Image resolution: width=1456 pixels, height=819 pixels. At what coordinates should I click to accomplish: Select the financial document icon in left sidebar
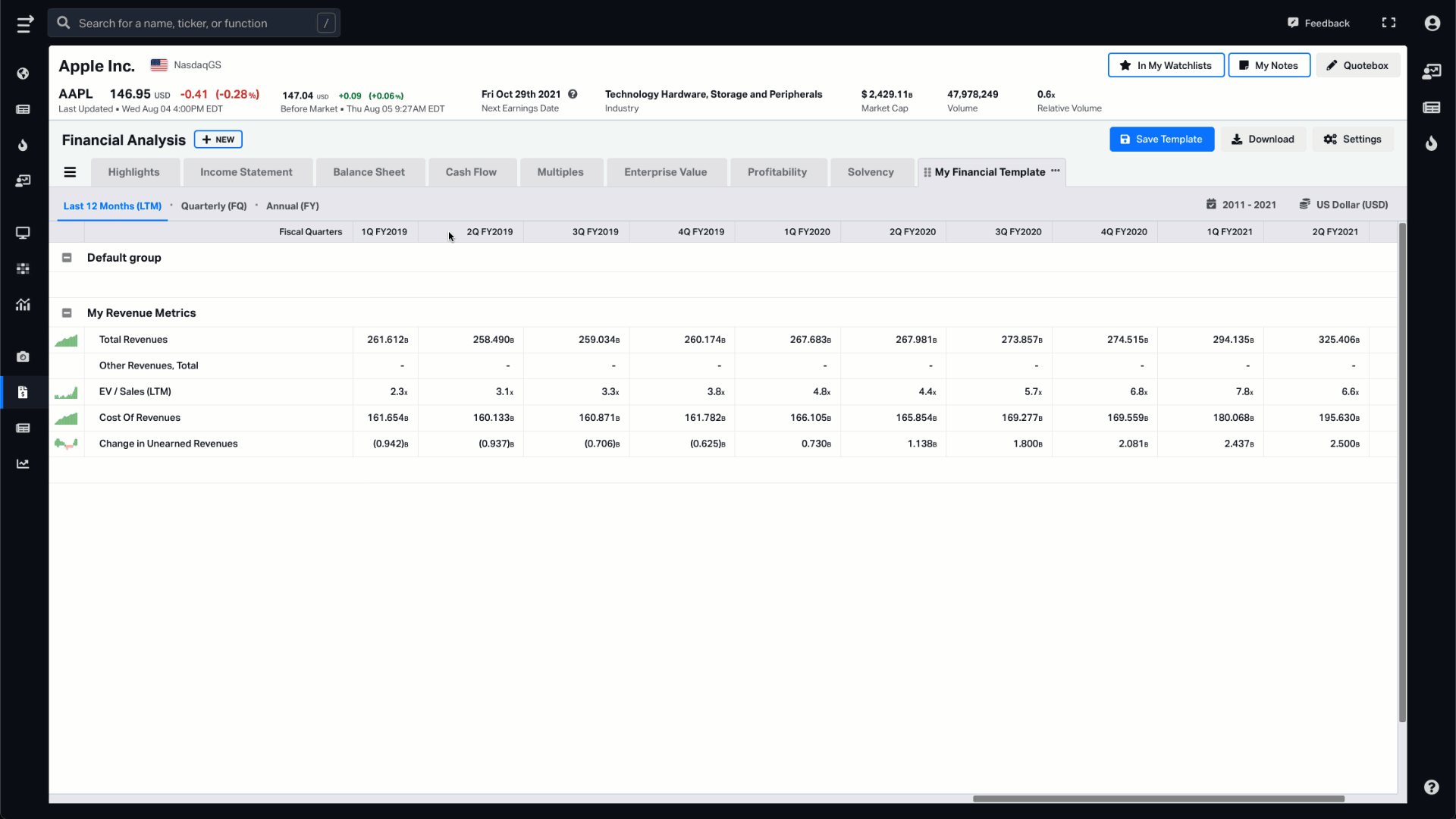tap(23, 392)
